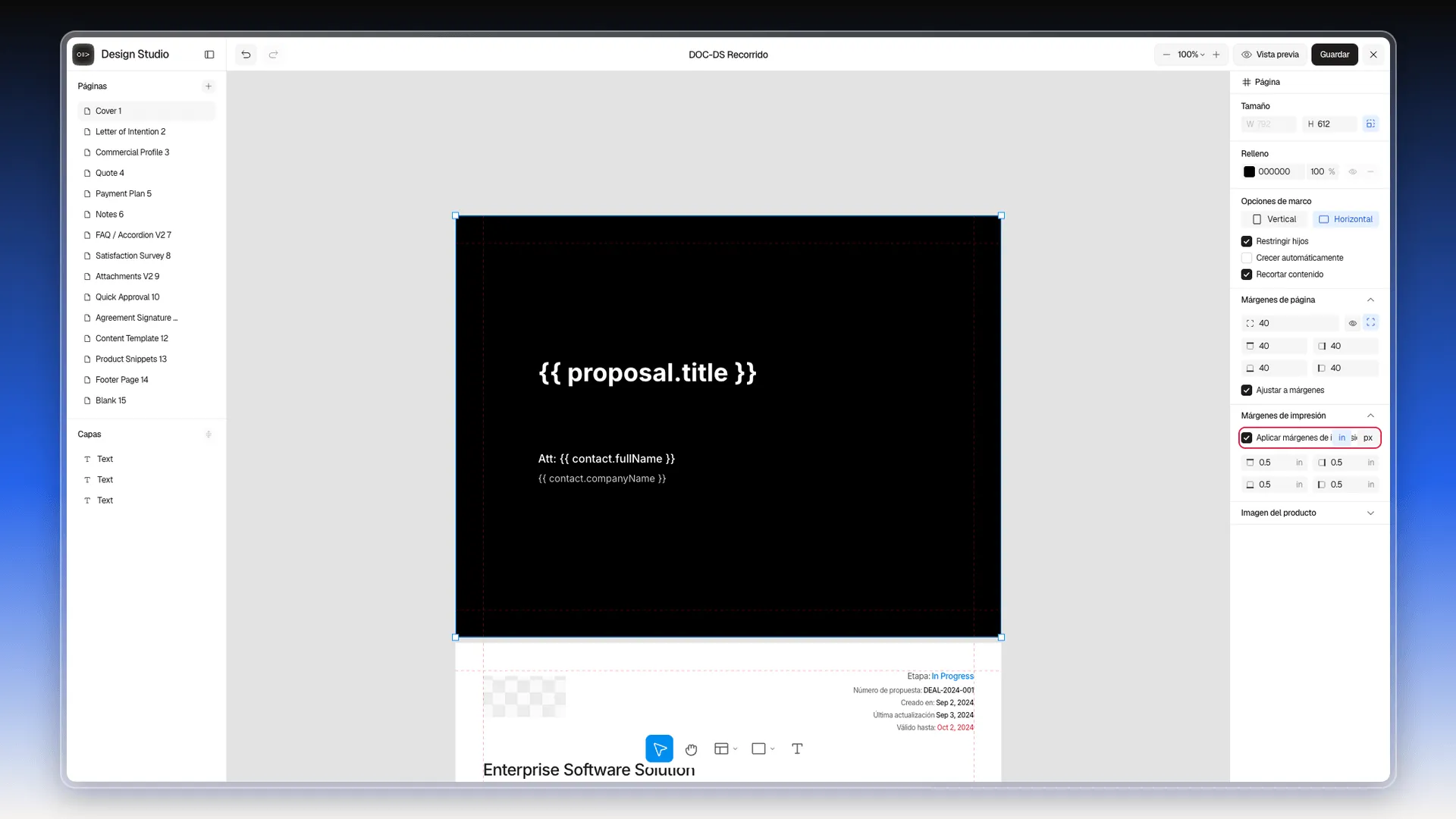Image resolution: width=1456 pixels, height=819 pixels.
Task: Select the Horizontal frame orientation
Action: tap(1345, 219)
